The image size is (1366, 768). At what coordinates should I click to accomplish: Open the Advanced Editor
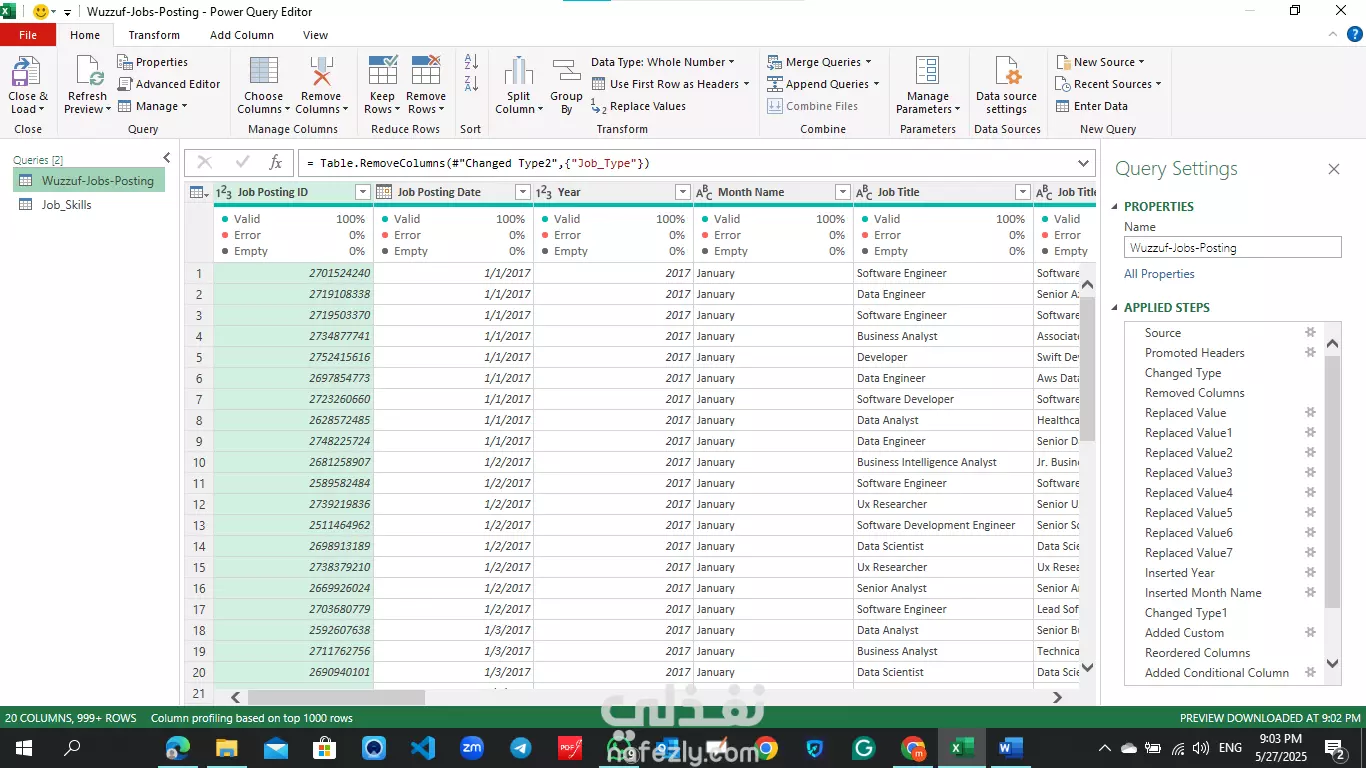tap(169, 84)
